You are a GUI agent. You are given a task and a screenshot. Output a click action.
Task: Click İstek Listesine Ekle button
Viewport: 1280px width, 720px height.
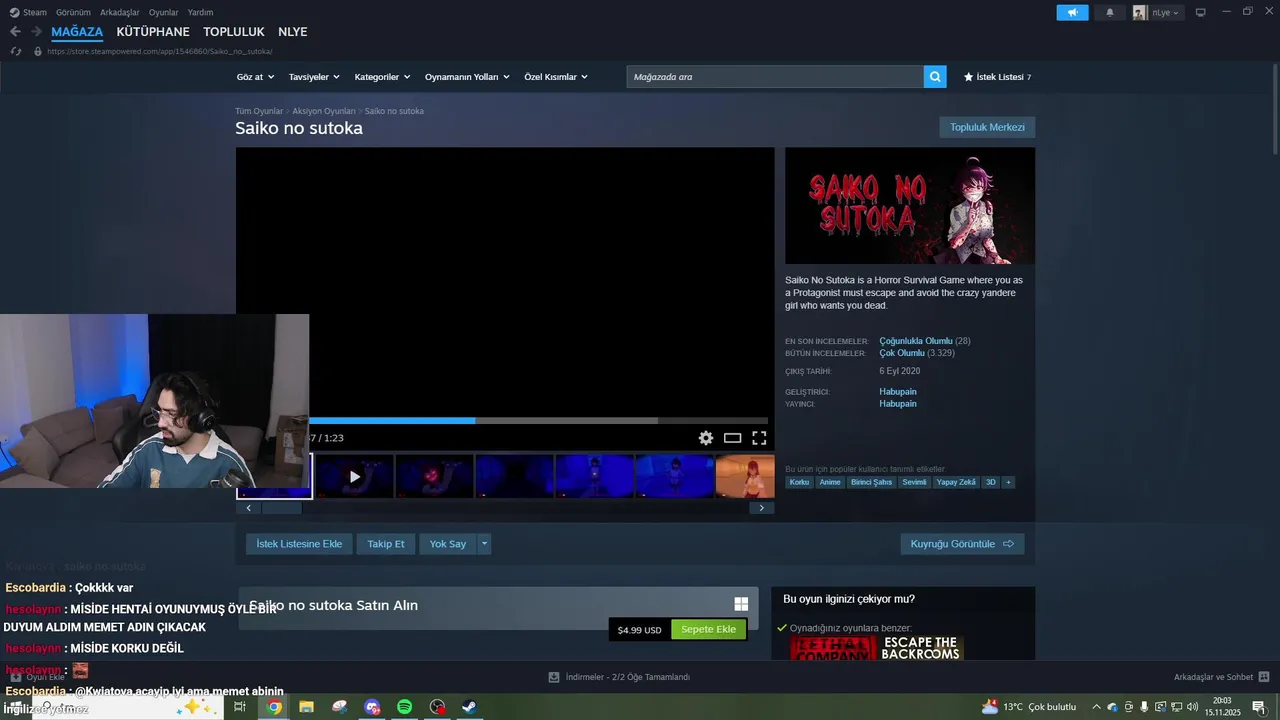(299, 544)
